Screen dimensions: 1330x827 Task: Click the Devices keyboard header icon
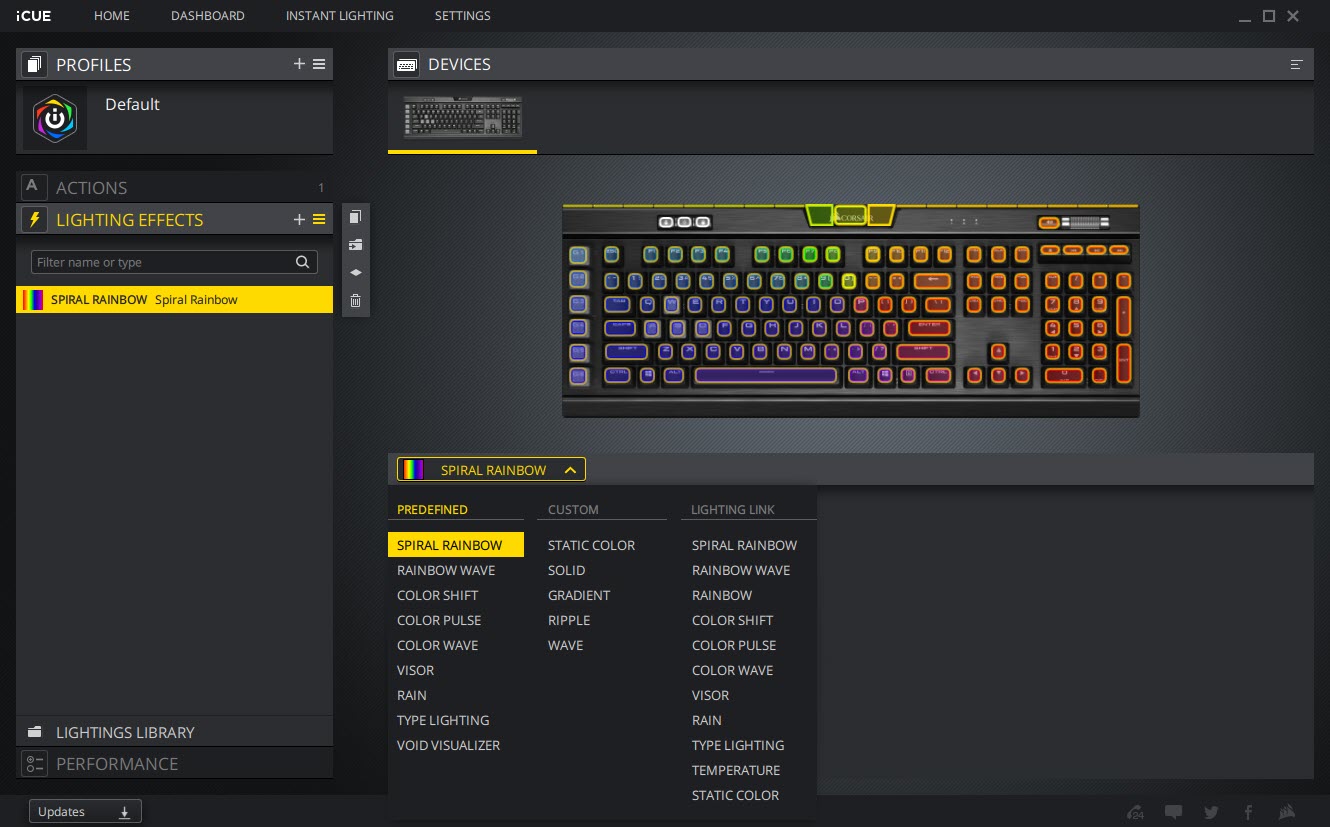point(407,64)
